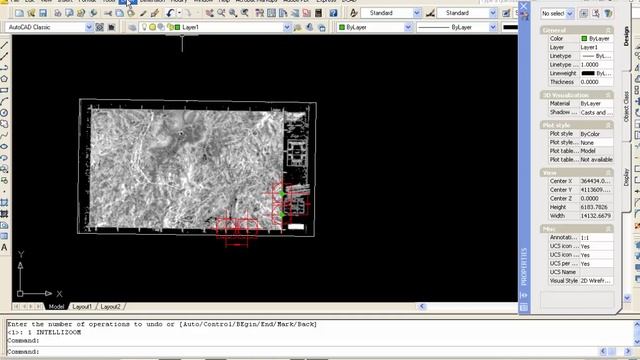This screenshot has width=640, height=360.
Task: Switch to the Layout1 tab
Action: click(x=82, y=307)
